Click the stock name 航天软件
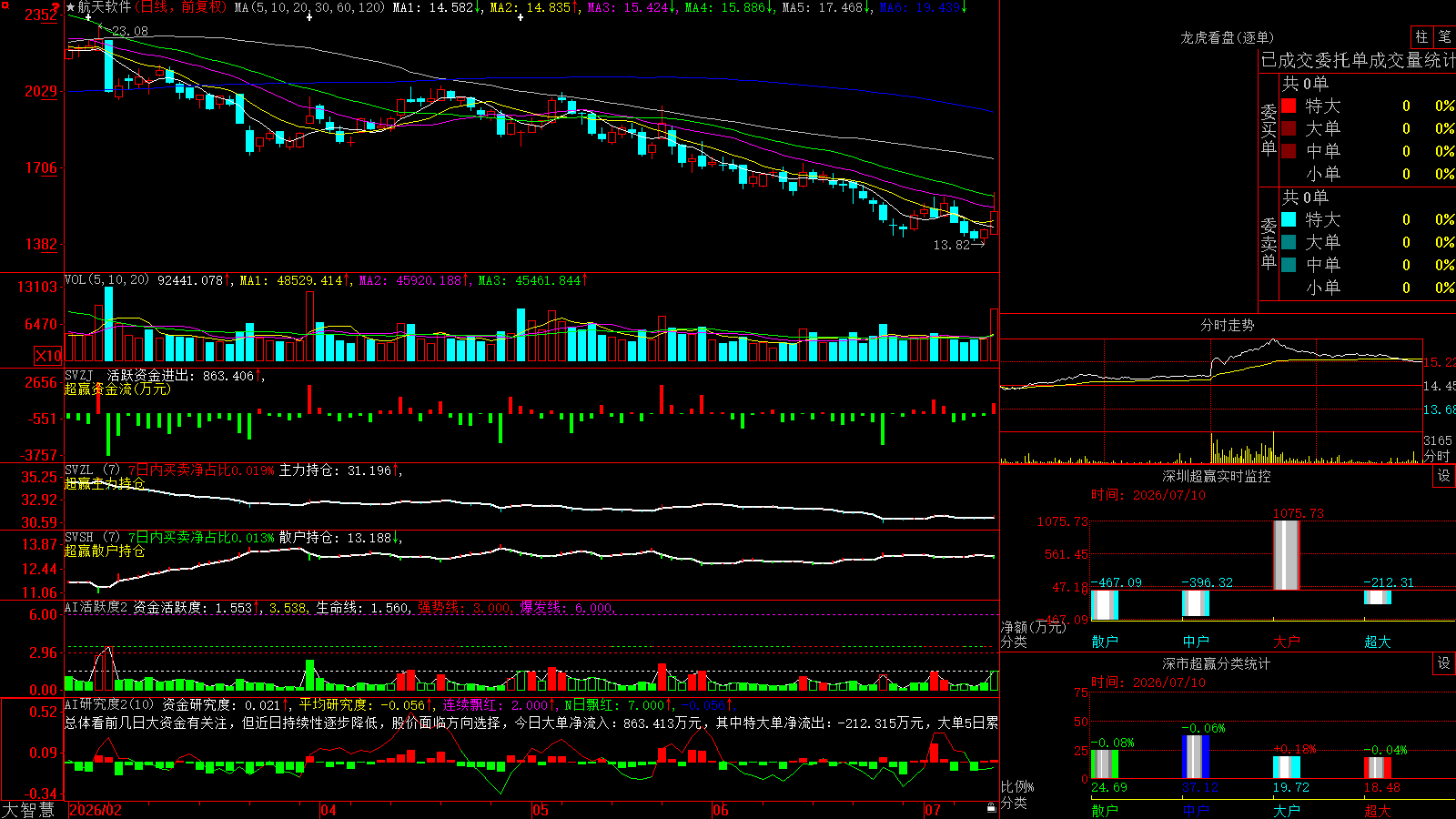 105,7
